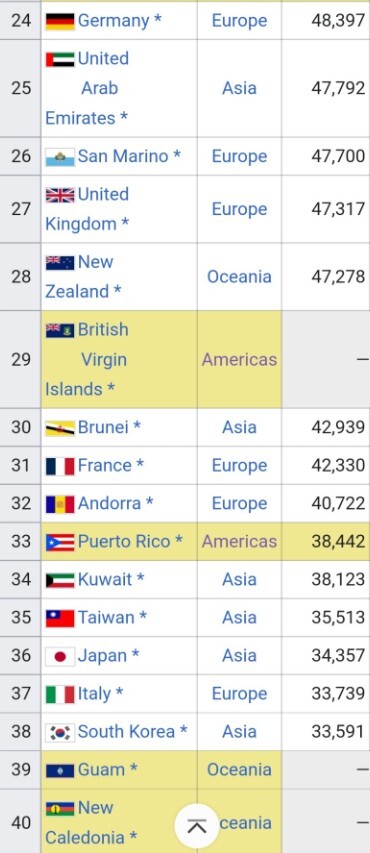Click the Taiwan flag icon
Image resolution: width=370 pixels, height=853 pixels.
[x=60, y=619]
